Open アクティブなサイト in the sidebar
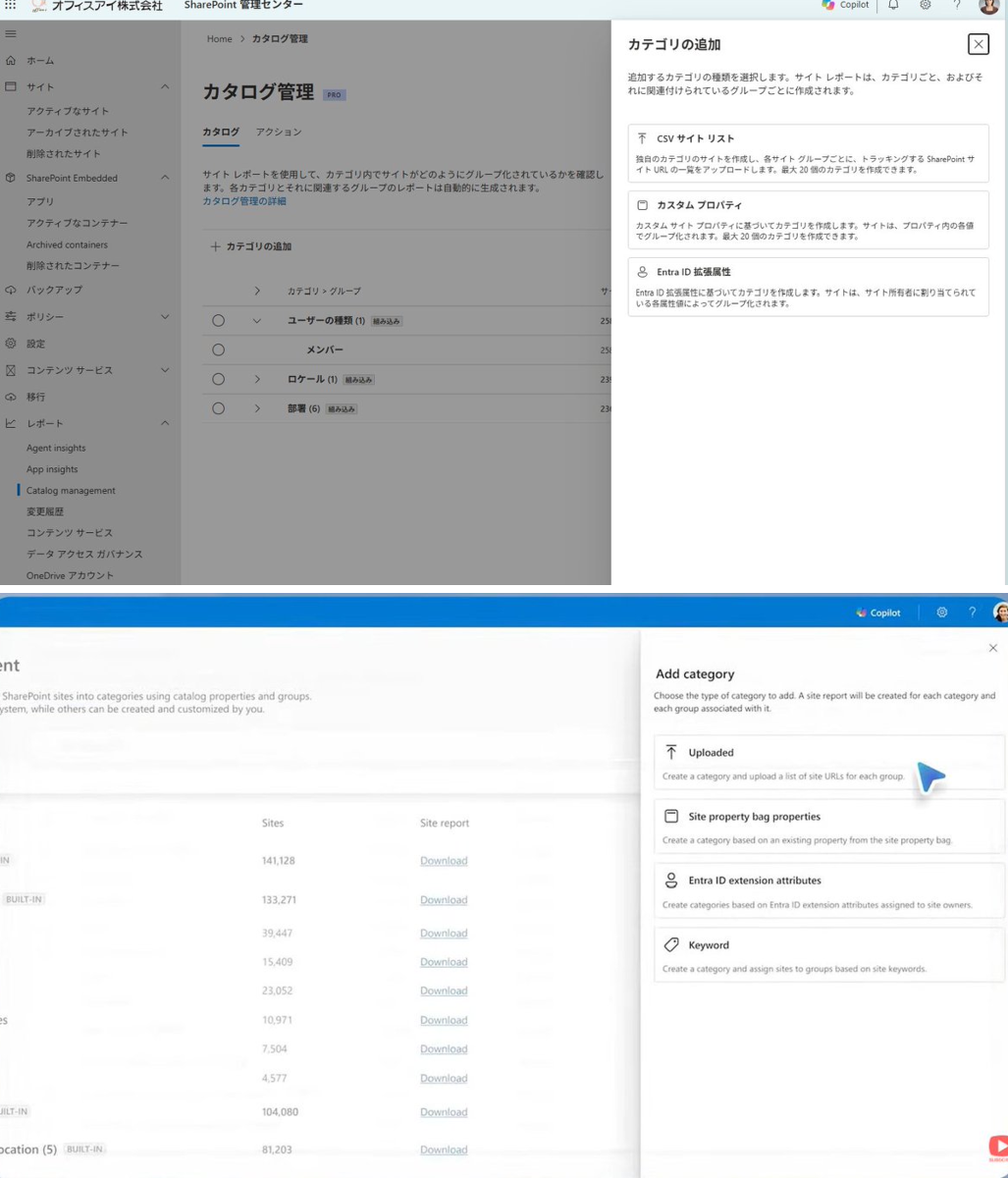 pos(68,111)
